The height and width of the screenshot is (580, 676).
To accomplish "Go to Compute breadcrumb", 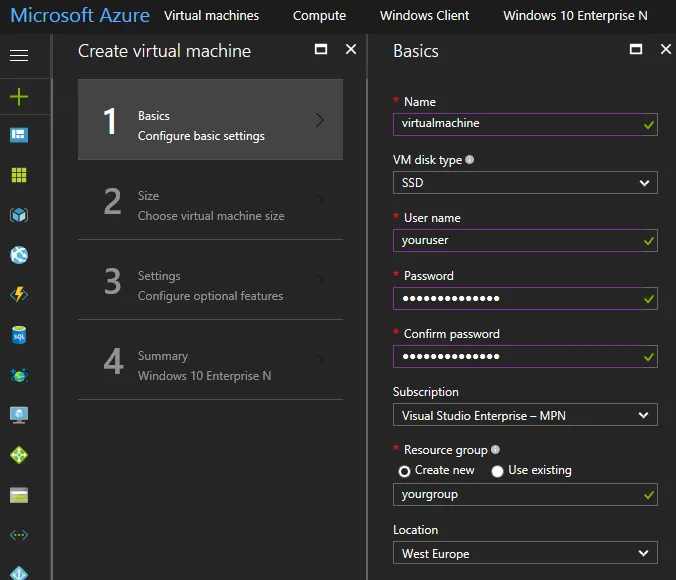I will click(x=319, y=16).
